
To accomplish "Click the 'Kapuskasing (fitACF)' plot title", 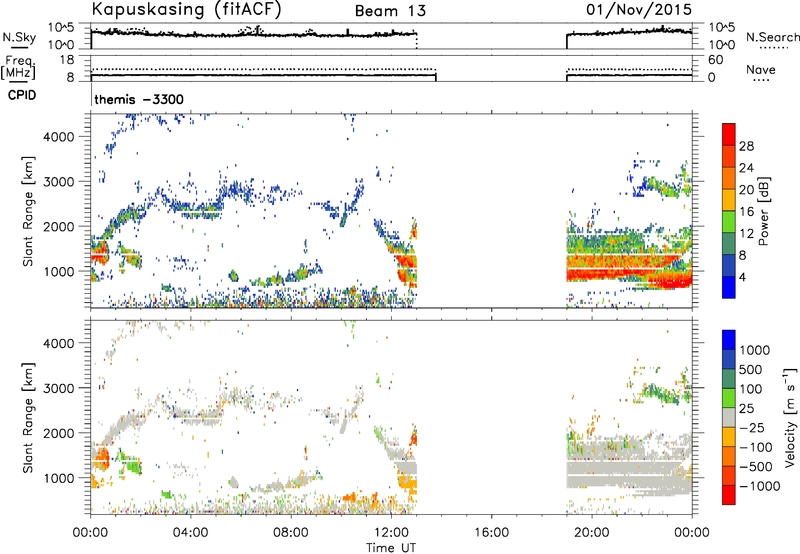I will tap(186, 9).
